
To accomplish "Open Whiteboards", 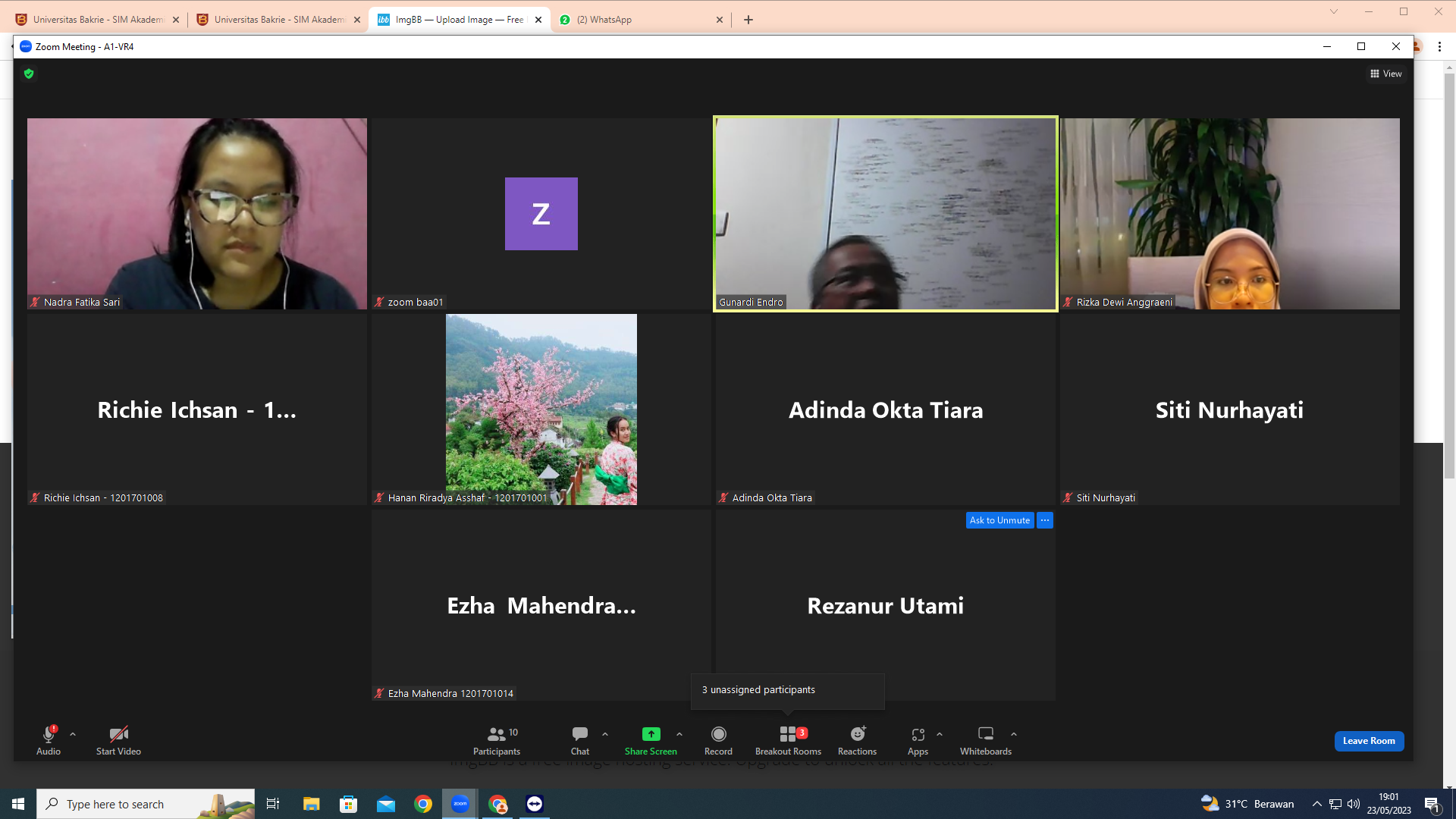I will pyautogui.click(x=986, y=740).
